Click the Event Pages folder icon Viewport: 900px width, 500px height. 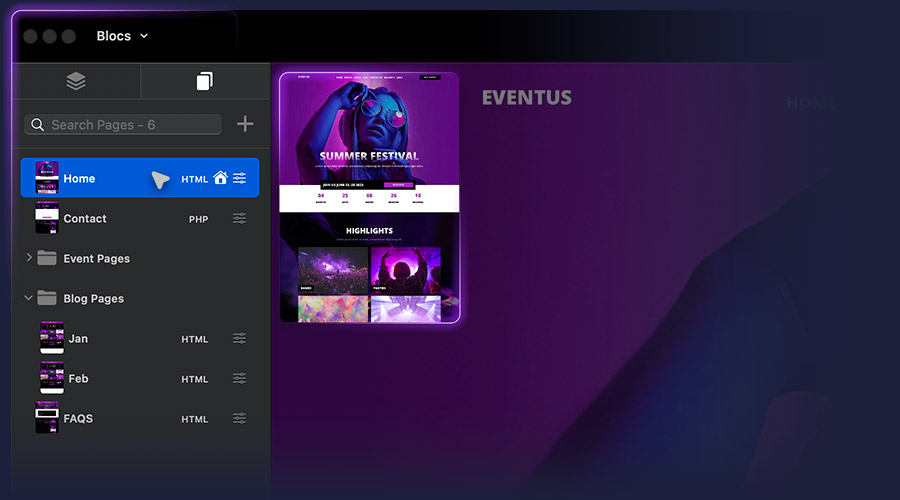47,258
